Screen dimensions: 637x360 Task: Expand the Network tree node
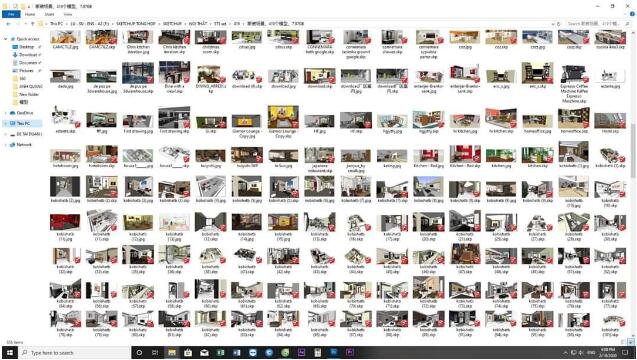pos(6,144)
